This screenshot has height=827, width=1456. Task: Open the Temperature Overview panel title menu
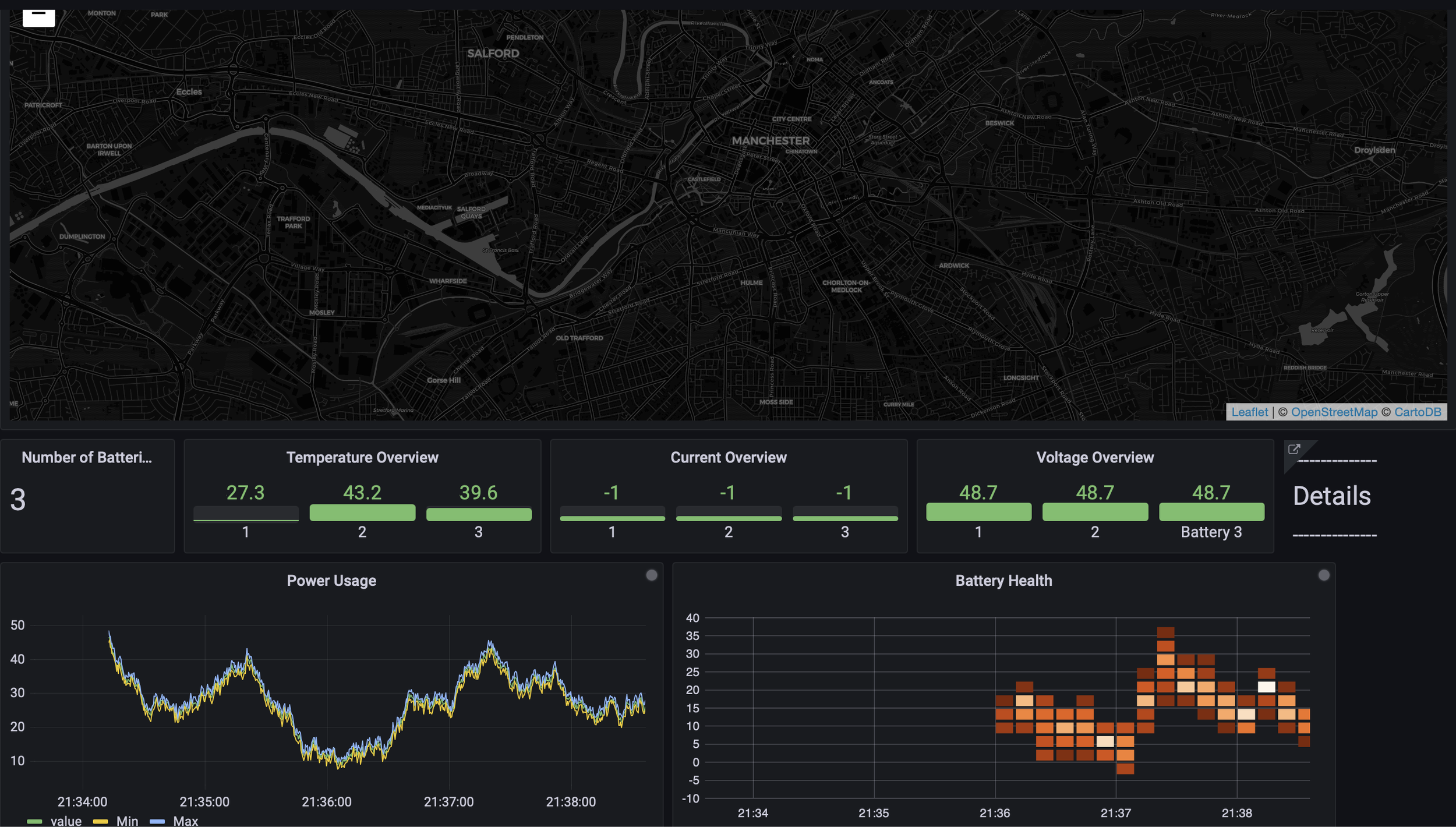coord(362,457)
